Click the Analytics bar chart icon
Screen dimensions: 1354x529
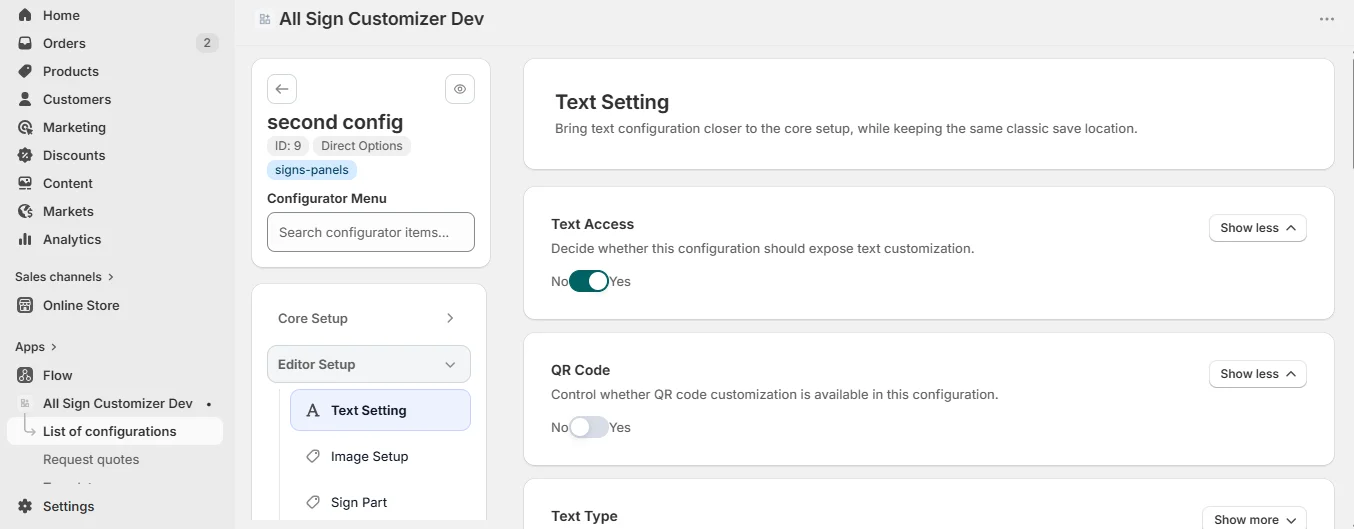coord(25,239)
